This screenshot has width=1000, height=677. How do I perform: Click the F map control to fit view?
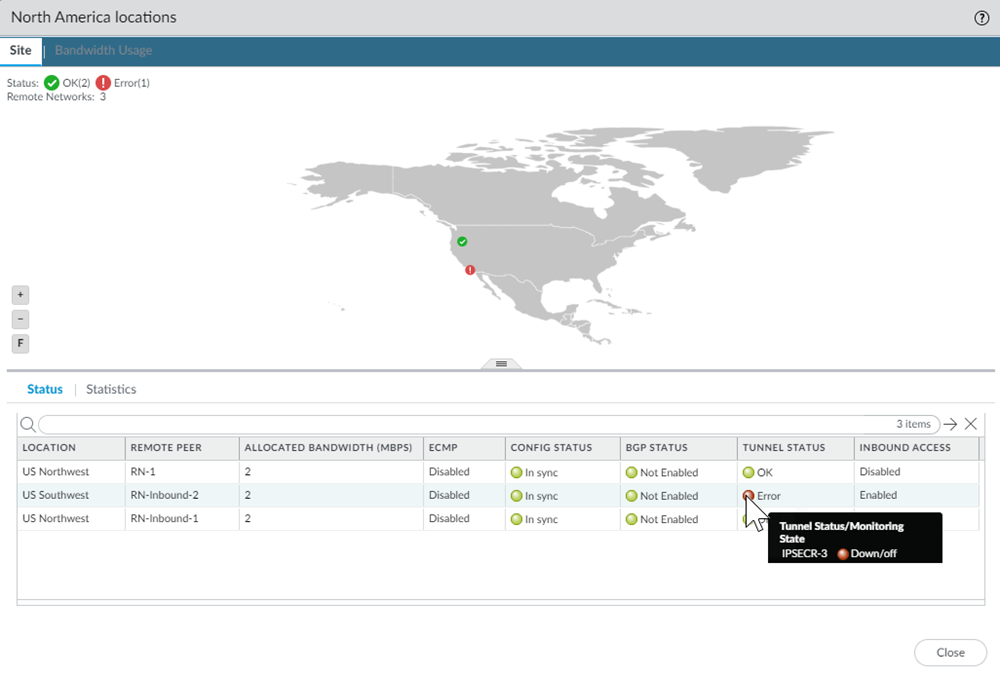pos(20,343)
